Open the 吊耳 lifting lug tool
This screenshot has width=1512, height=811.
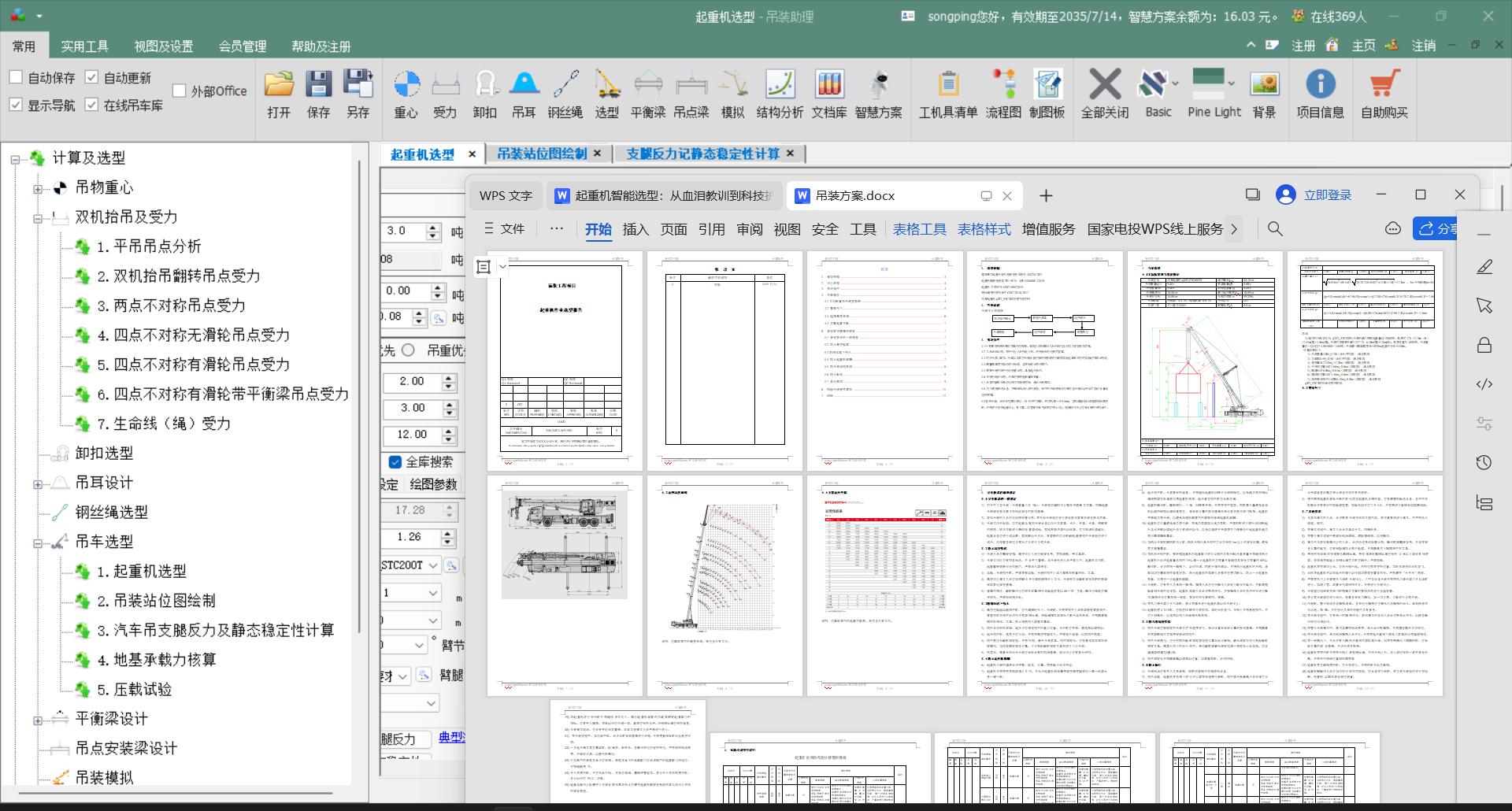[524, 84]
